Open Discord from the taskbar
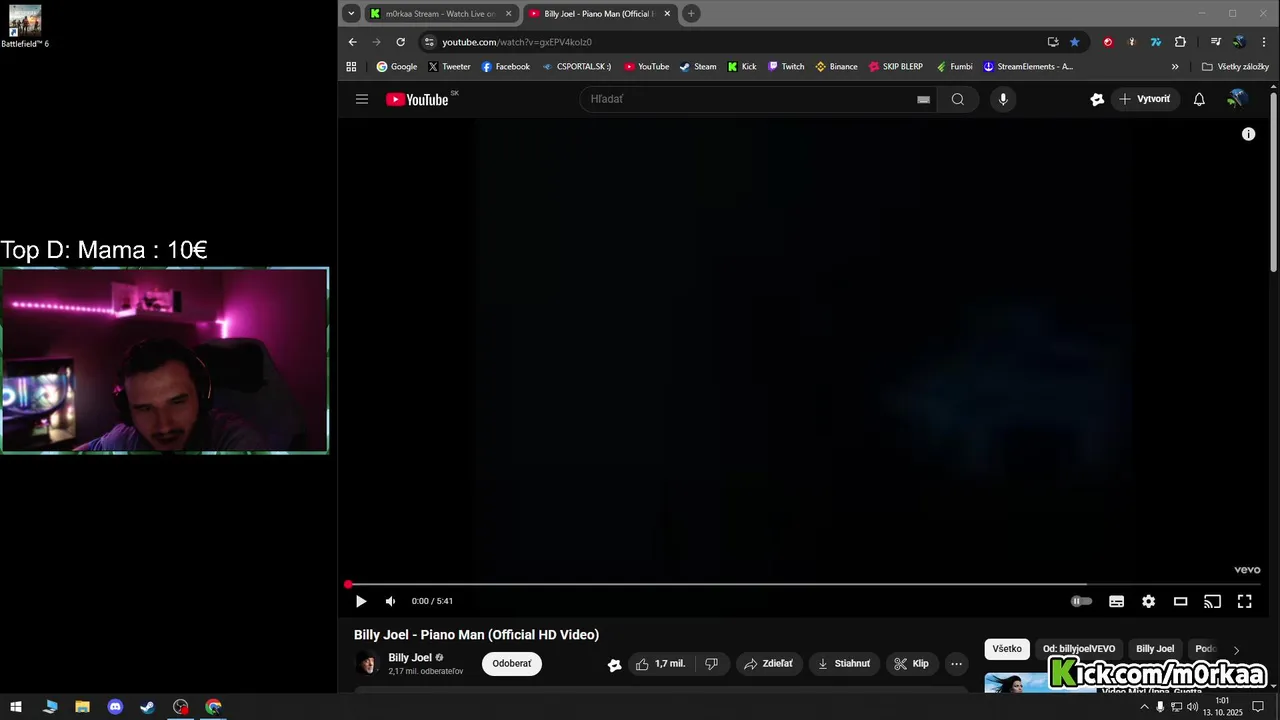The height and width of the screenshot is (720, 1280). coord(115,707)
